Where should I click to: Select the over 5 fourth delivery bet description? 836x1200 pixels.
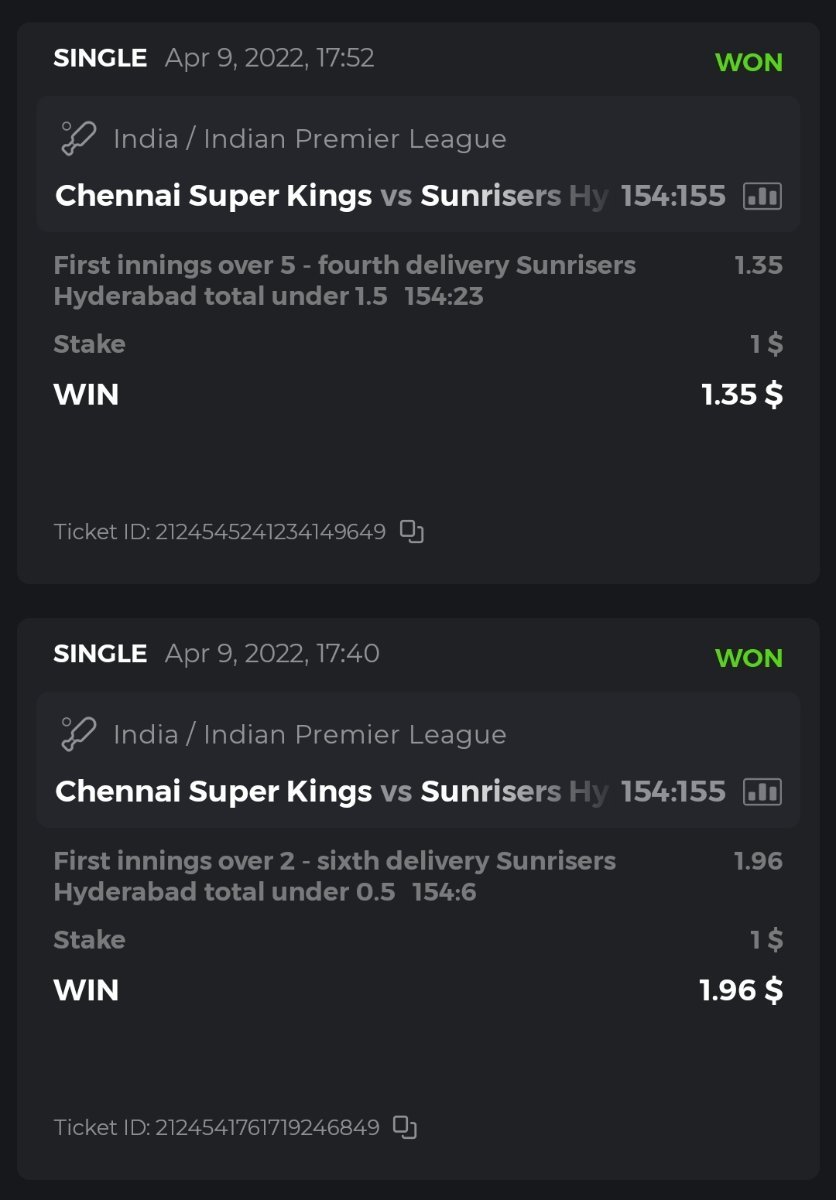(344, 280)
